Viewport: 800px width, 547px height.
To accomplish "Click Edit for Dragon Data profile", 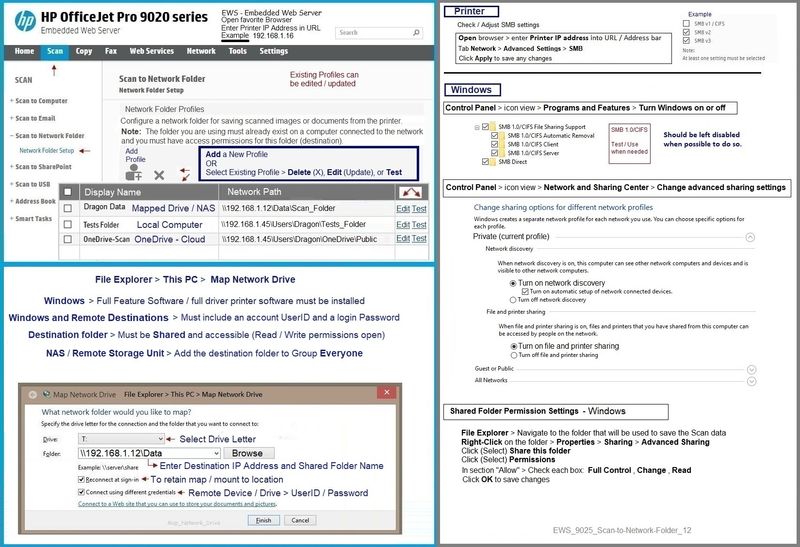I will pos(403,209).
